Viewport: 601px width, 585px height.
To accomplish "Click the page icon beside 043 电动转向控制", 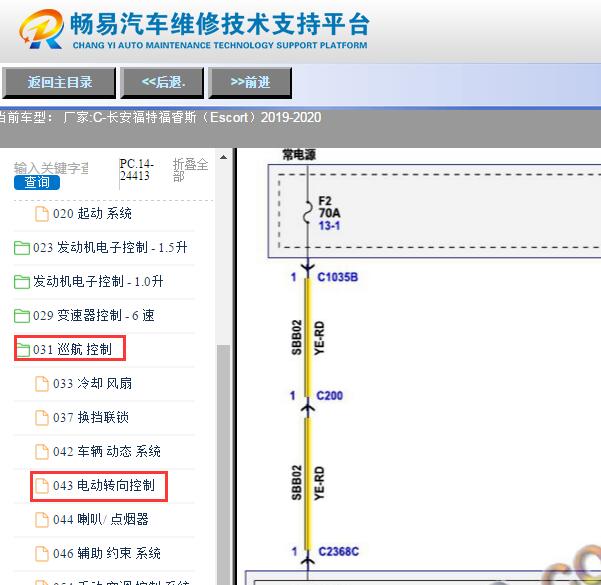I will [42, 486].
